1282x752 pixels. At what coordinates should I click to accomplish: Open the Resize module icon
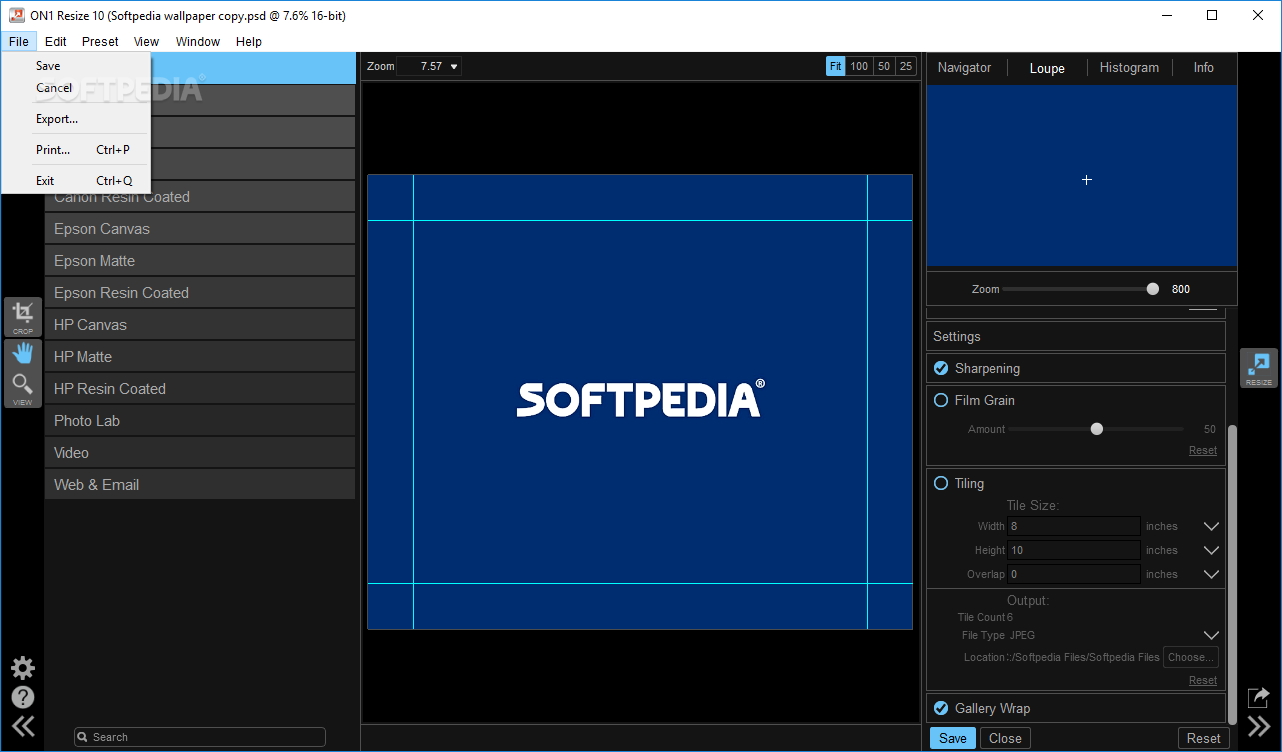(1258, 368)
